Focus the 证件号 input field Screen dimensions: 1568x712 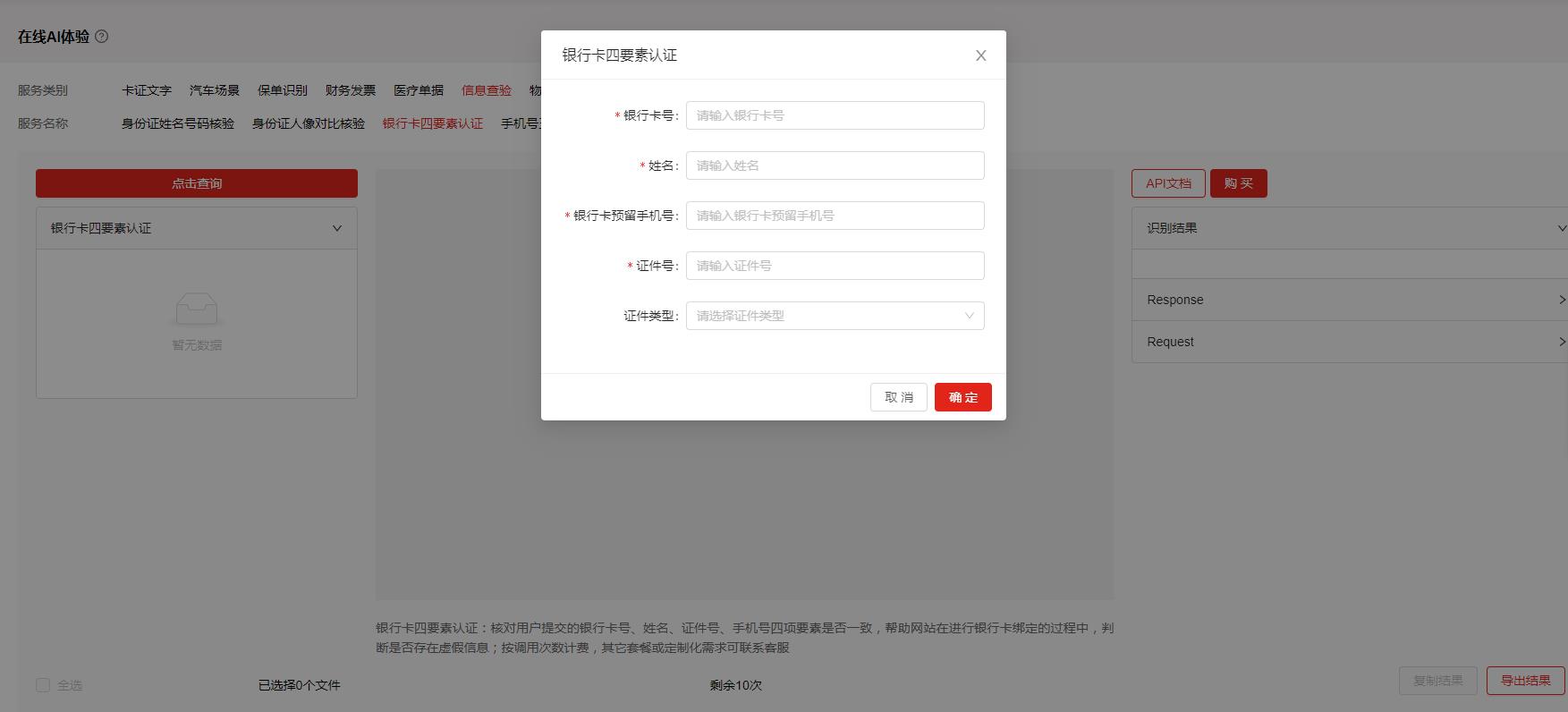pyautogui.click(x=835, y=266)
